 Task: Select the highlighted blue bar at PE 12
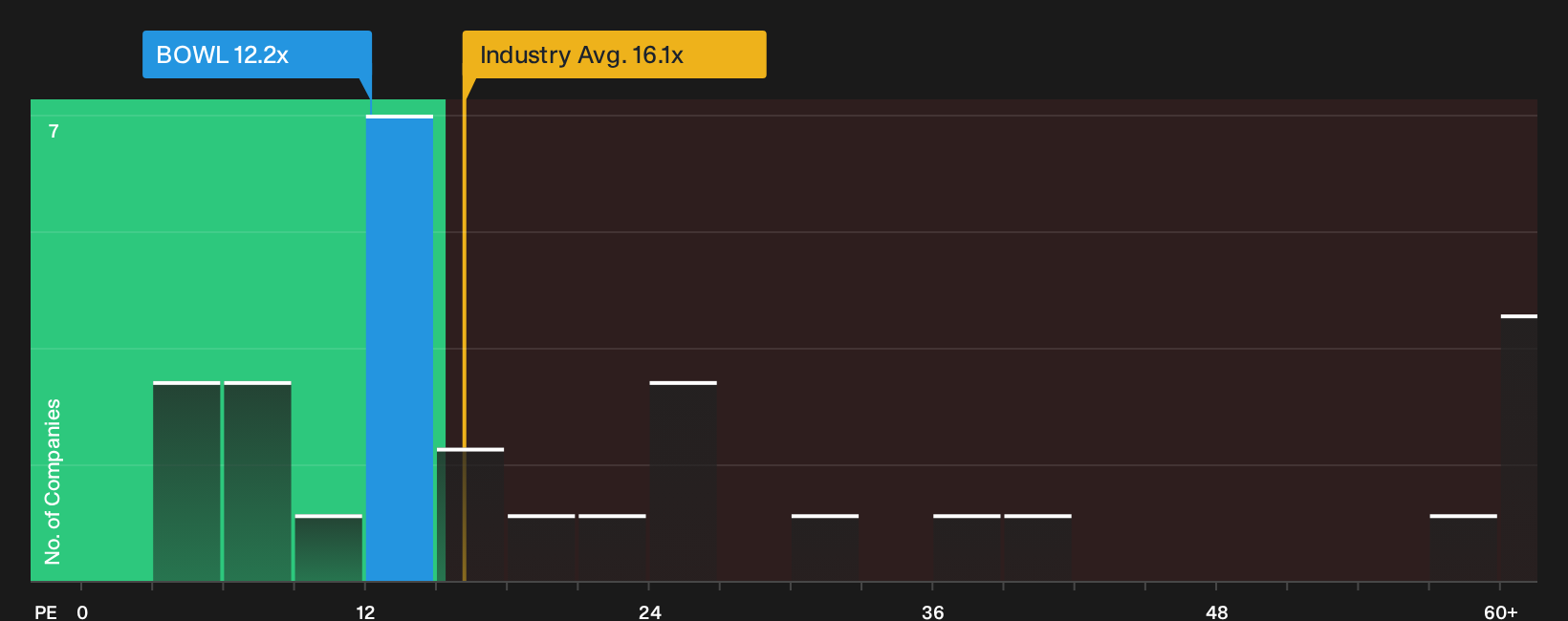pos(400,349)
